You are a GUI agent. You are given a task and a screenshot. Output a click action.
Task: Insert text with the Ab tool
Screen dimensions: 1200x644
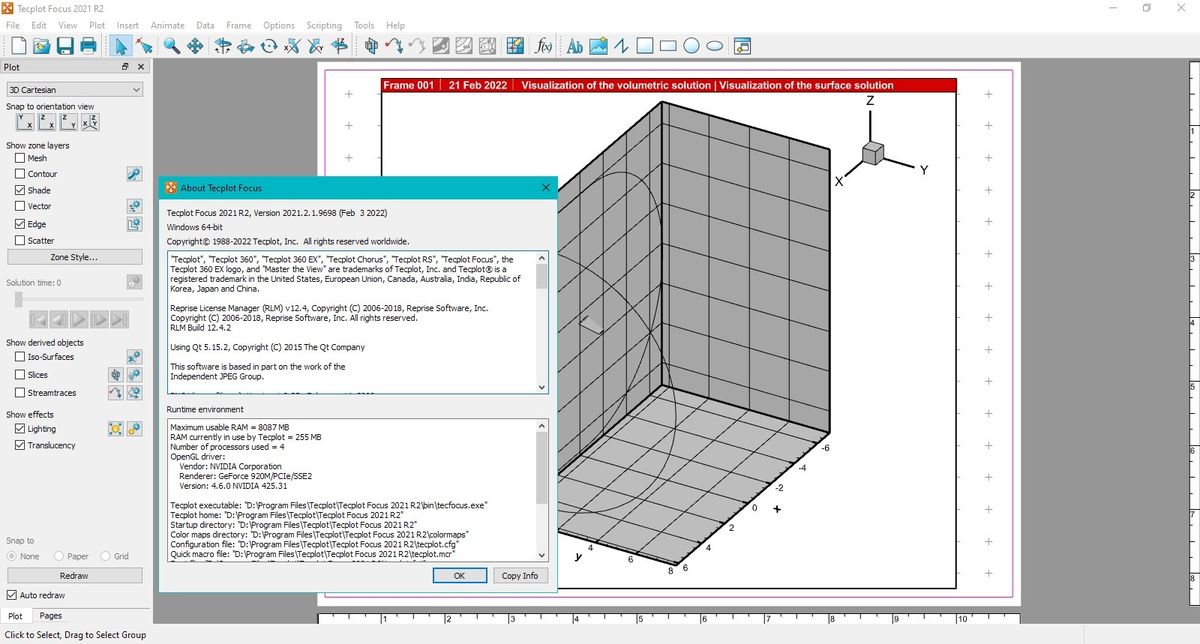575,45
